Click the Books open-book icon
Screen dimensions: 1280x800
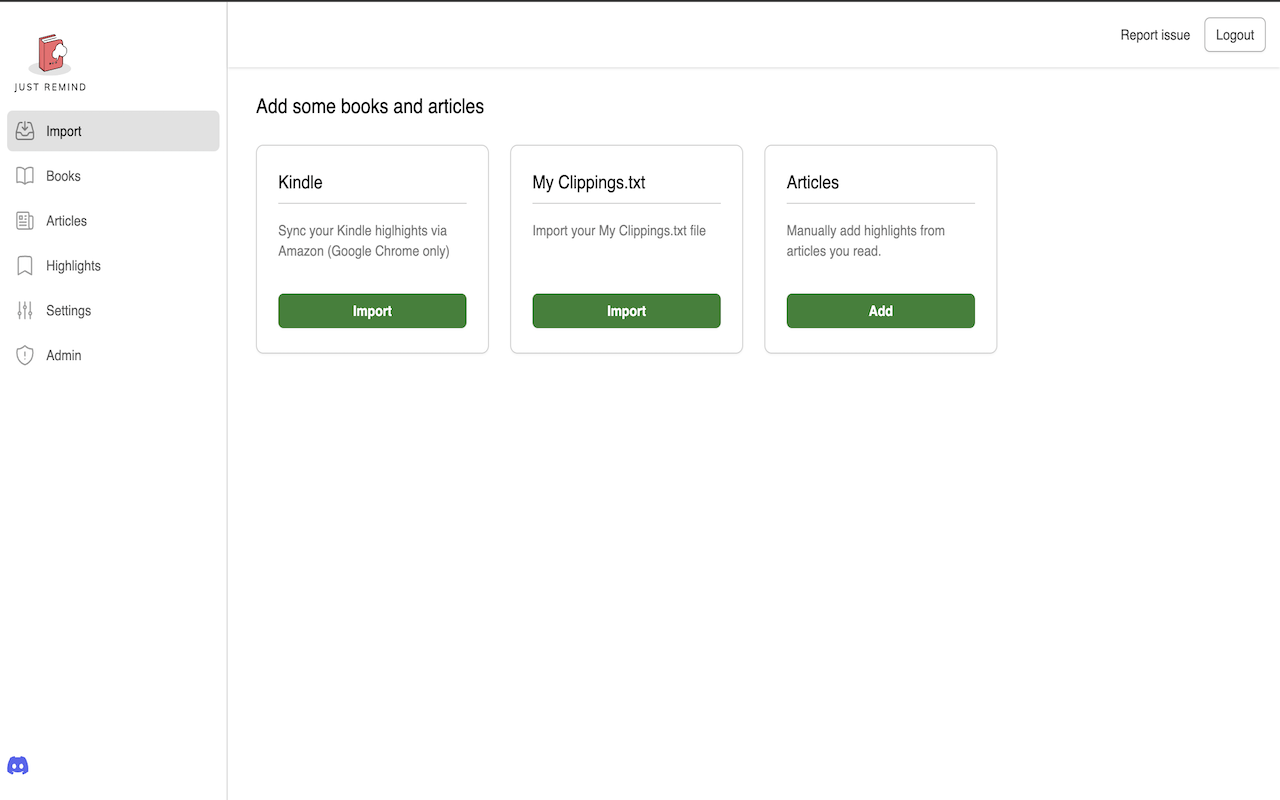pos(25,175)
